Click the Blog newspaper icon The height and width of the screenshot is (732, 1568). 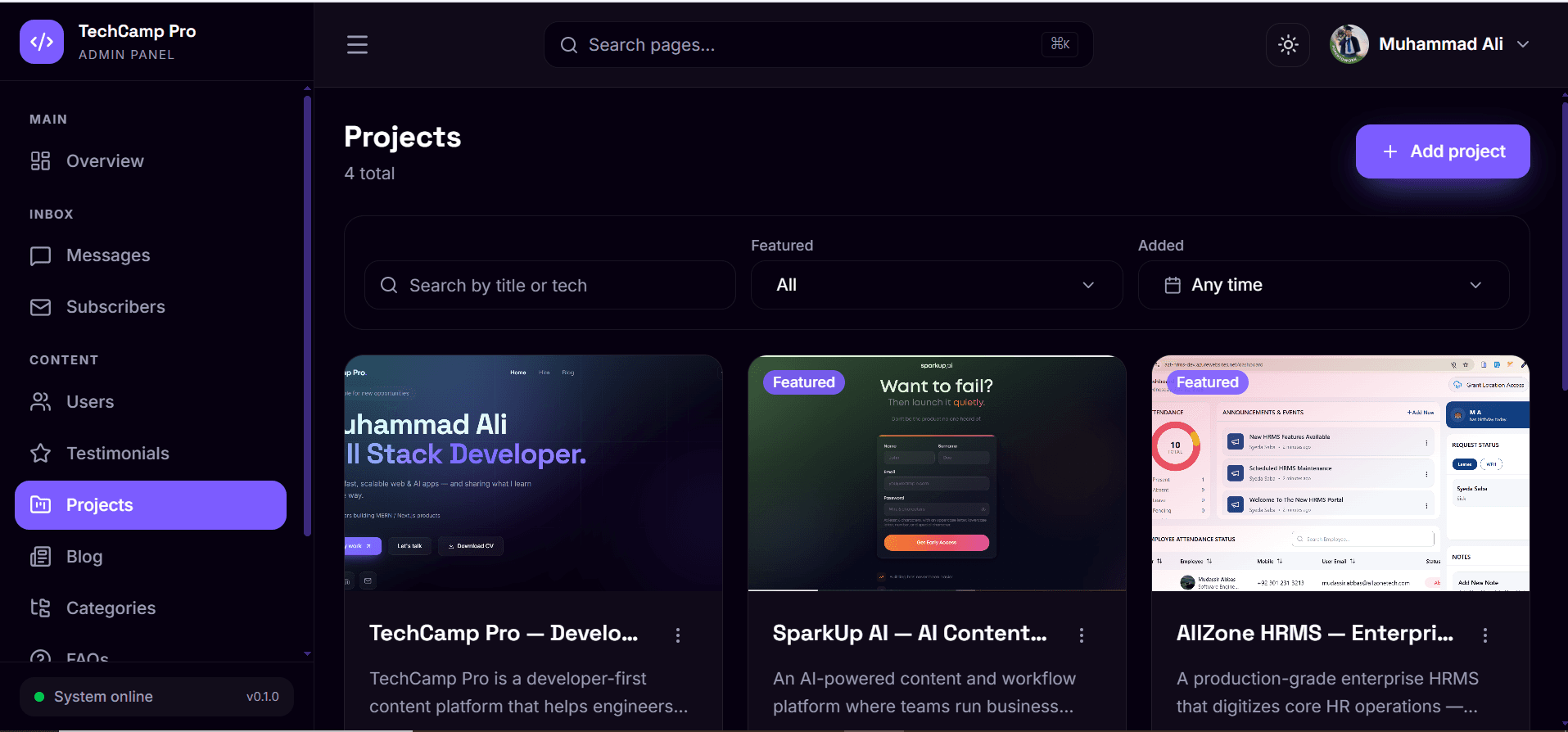coord(40,557)
